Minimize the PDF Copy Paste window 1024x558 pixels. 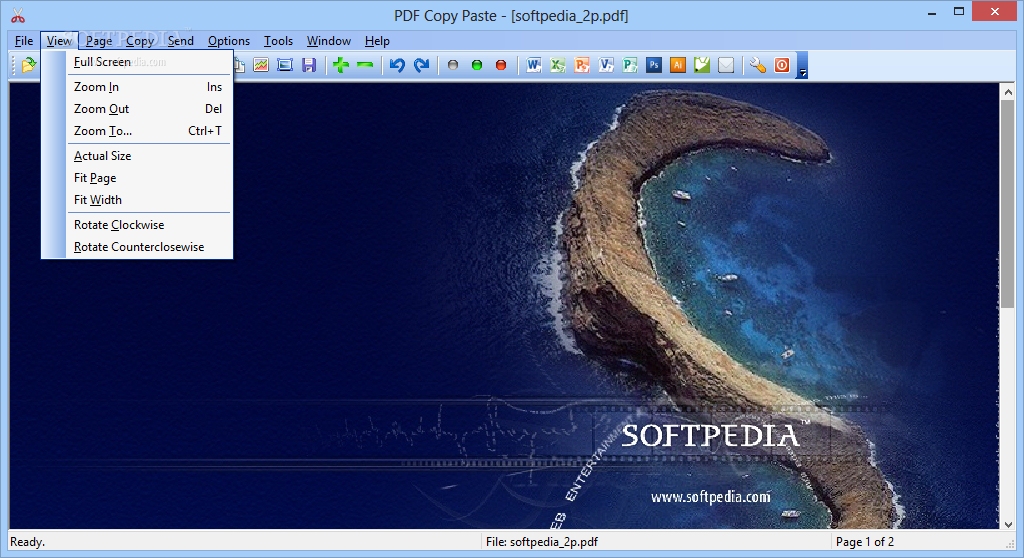pyautogui.click(x=932, y=12)
